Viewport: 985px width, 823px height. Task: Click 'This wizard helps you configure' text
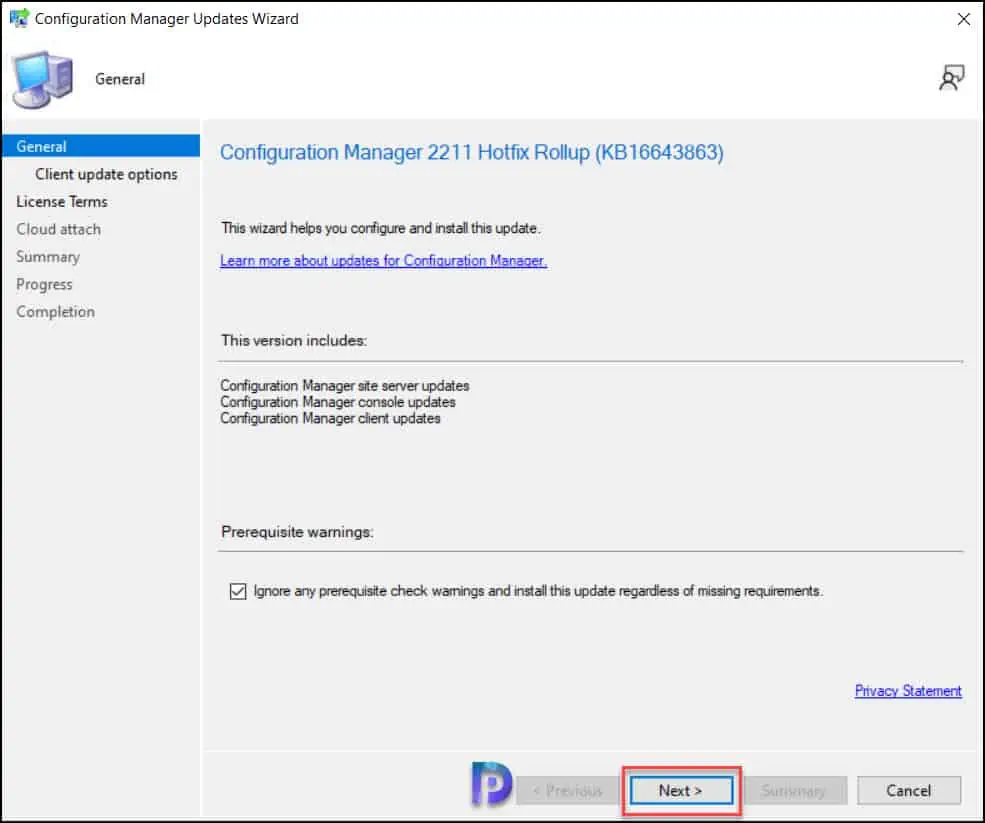pyautogui.click(x=380, y=228)
